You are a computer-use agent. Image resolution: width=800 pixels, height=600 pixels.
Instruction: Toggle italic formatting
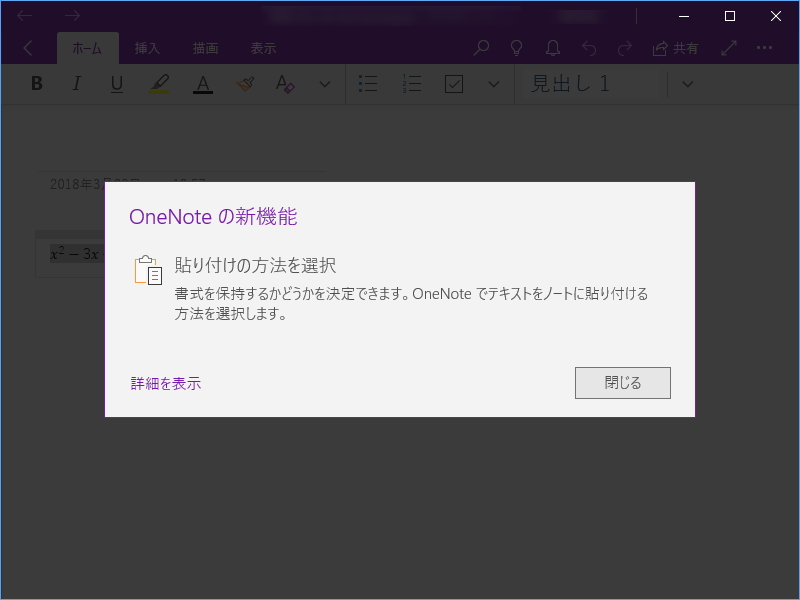pyautogui.click(x=76, y=84)
